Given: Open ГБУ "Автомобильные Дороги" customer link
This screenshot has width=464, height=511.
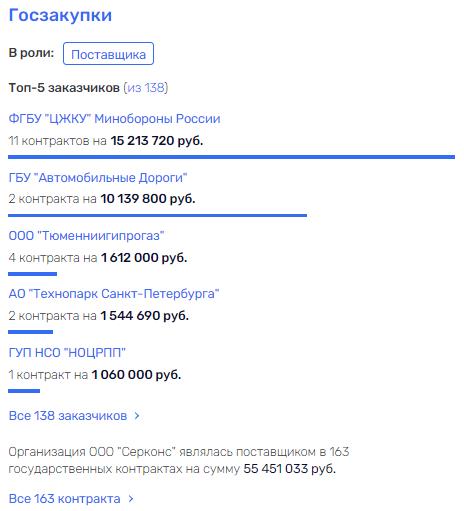Looking at the screenshot, I should (x=98, y=177).
